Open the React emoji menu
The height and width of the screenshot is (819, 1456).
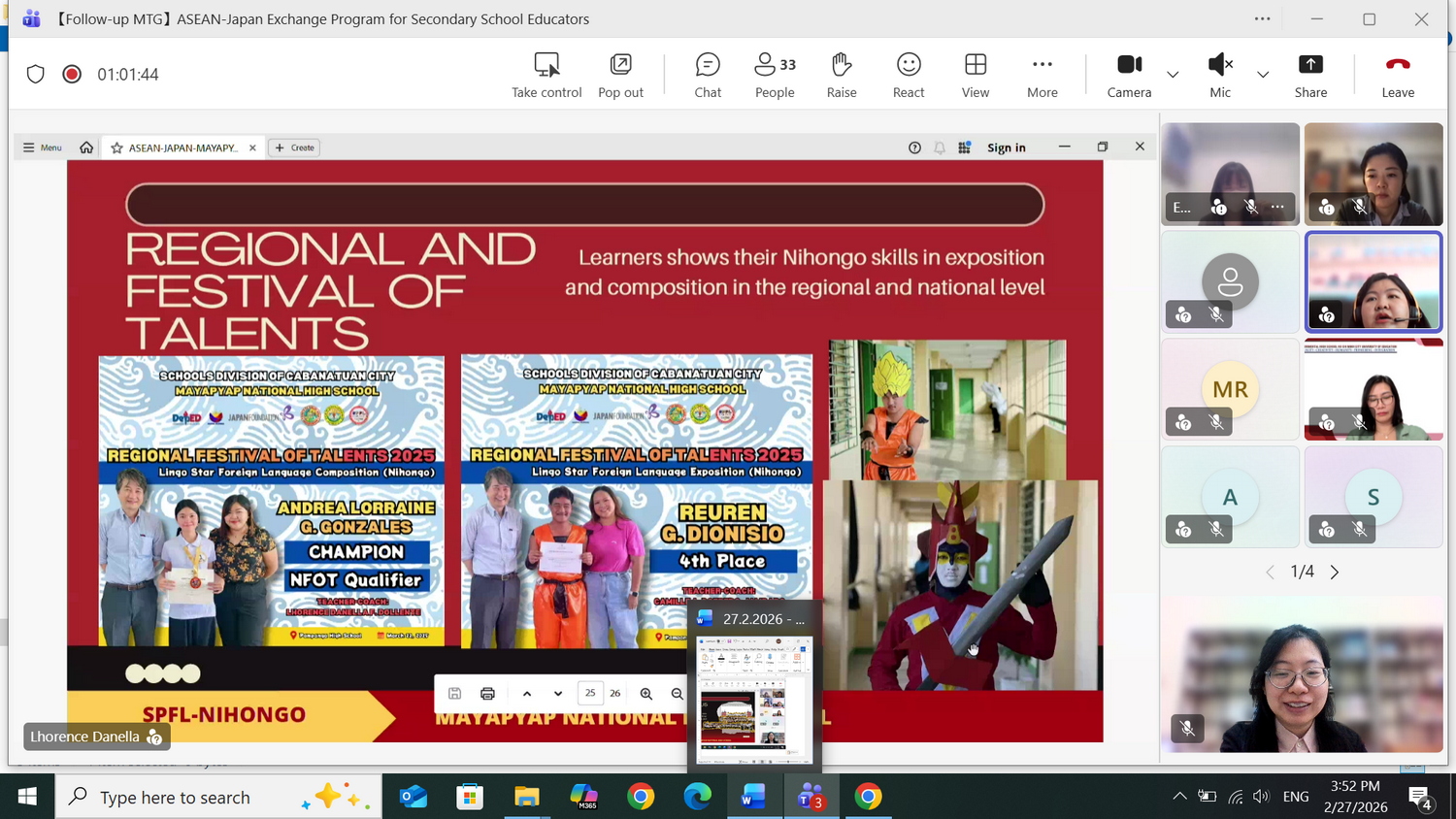click(x=909, y=75)
